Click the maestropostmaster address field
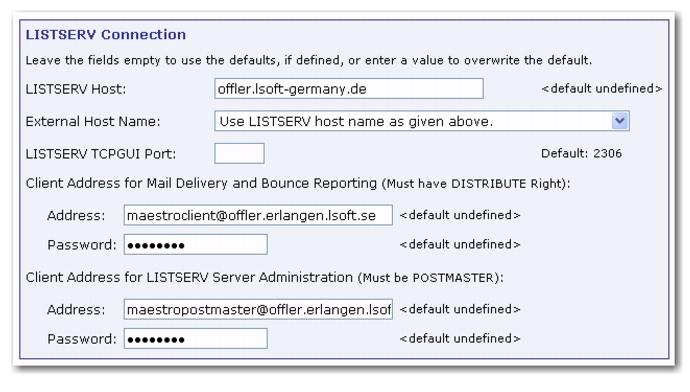Image resolution: width=690 pixels, height=392 pixels. pos(258,309)
